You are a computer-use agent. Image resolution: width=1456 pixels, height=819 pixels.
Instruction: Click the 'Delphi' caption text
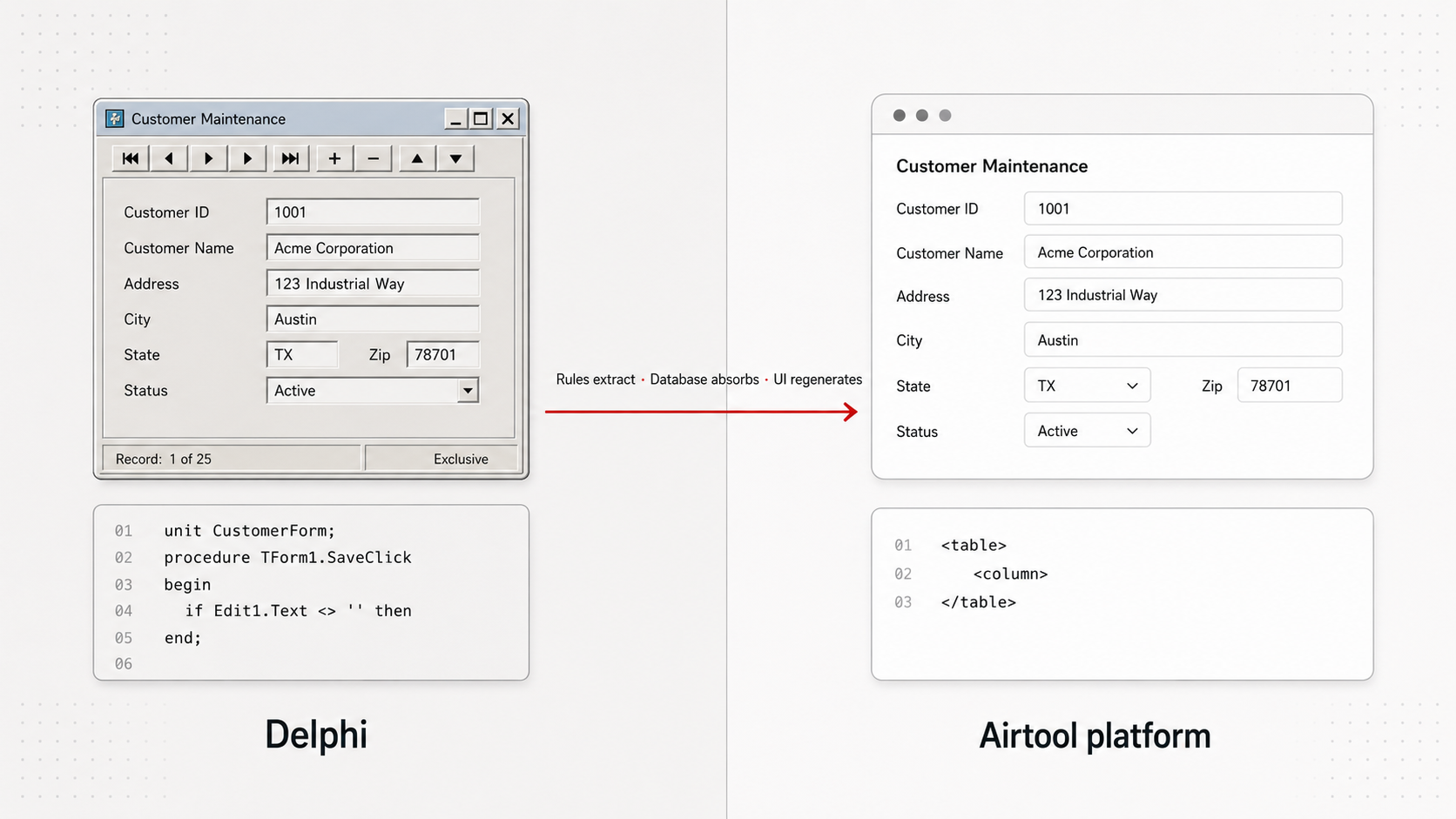[316, 735]
